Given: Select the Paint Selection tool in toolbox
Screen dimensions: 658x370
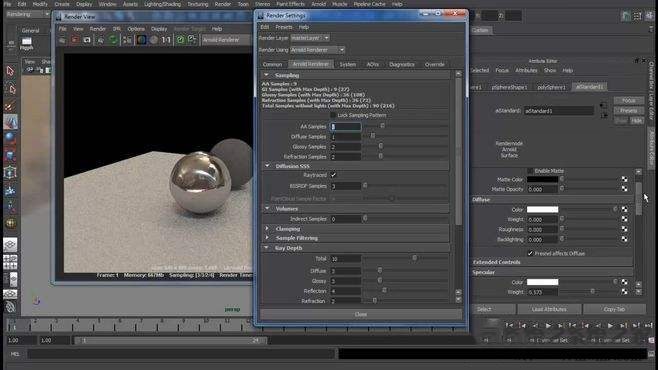Looking at the screenshot, I should click(x=10, y=106).
